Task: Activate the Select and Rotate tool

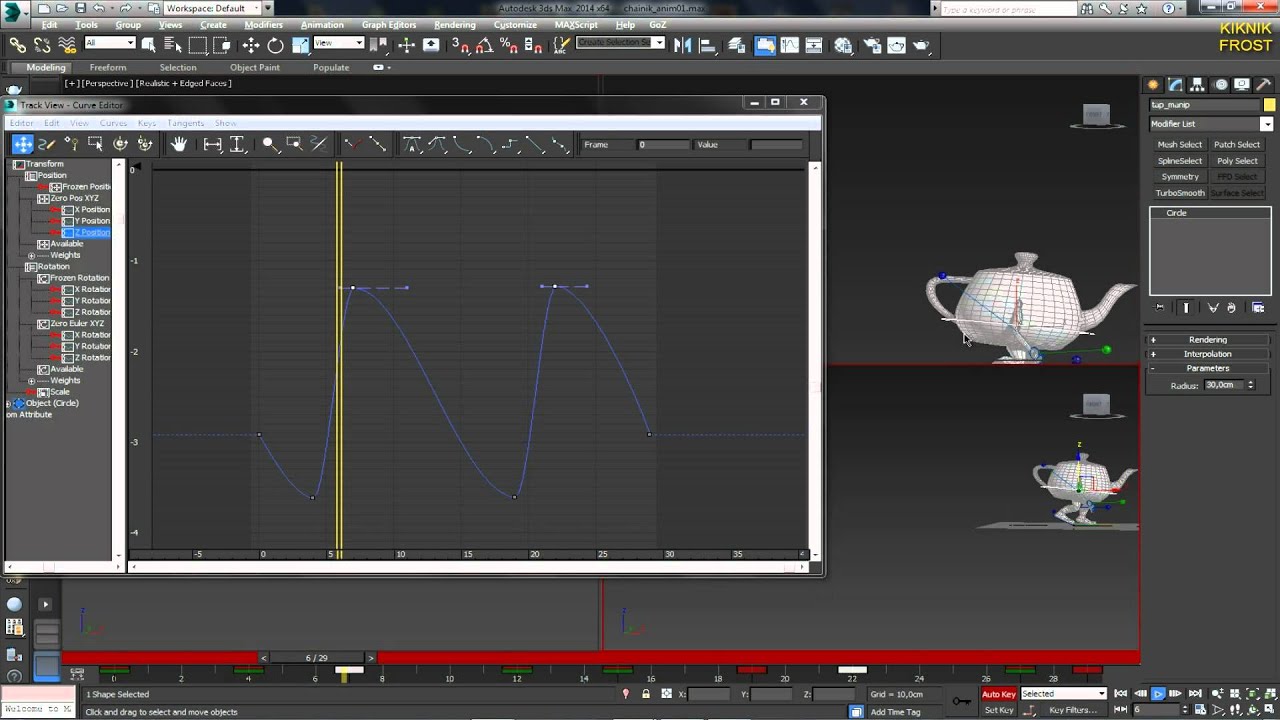Action: 275,45
